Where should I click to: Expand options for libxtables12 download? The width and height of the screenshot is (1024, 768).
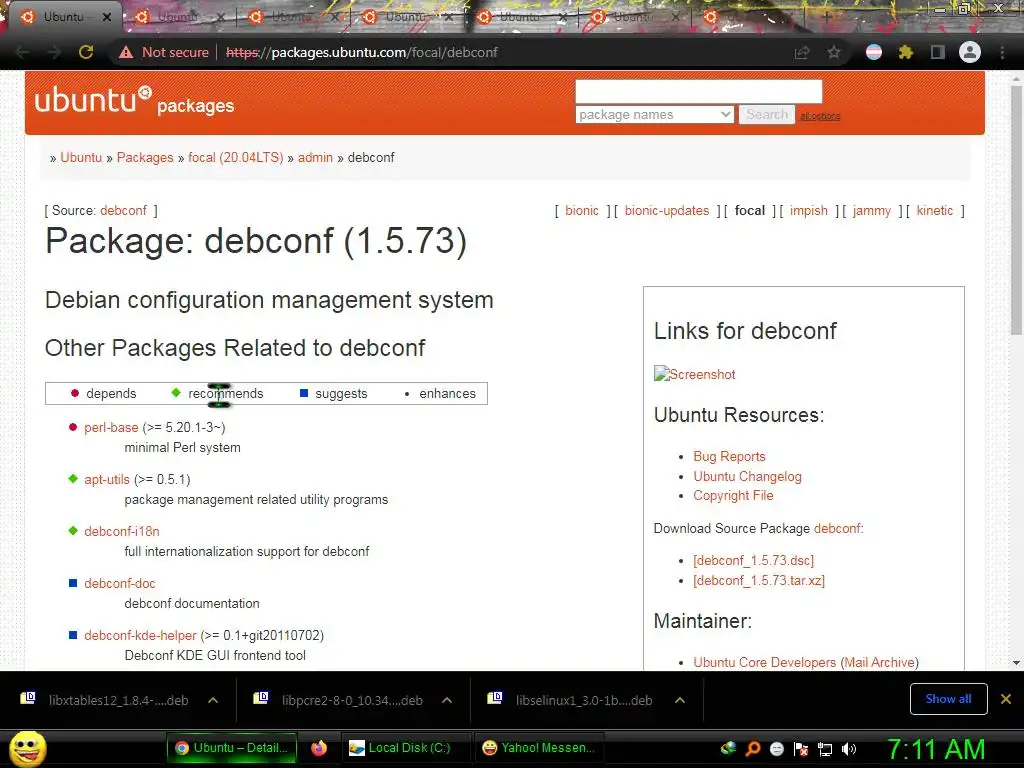pyautogui.click(x=213, y=700)
